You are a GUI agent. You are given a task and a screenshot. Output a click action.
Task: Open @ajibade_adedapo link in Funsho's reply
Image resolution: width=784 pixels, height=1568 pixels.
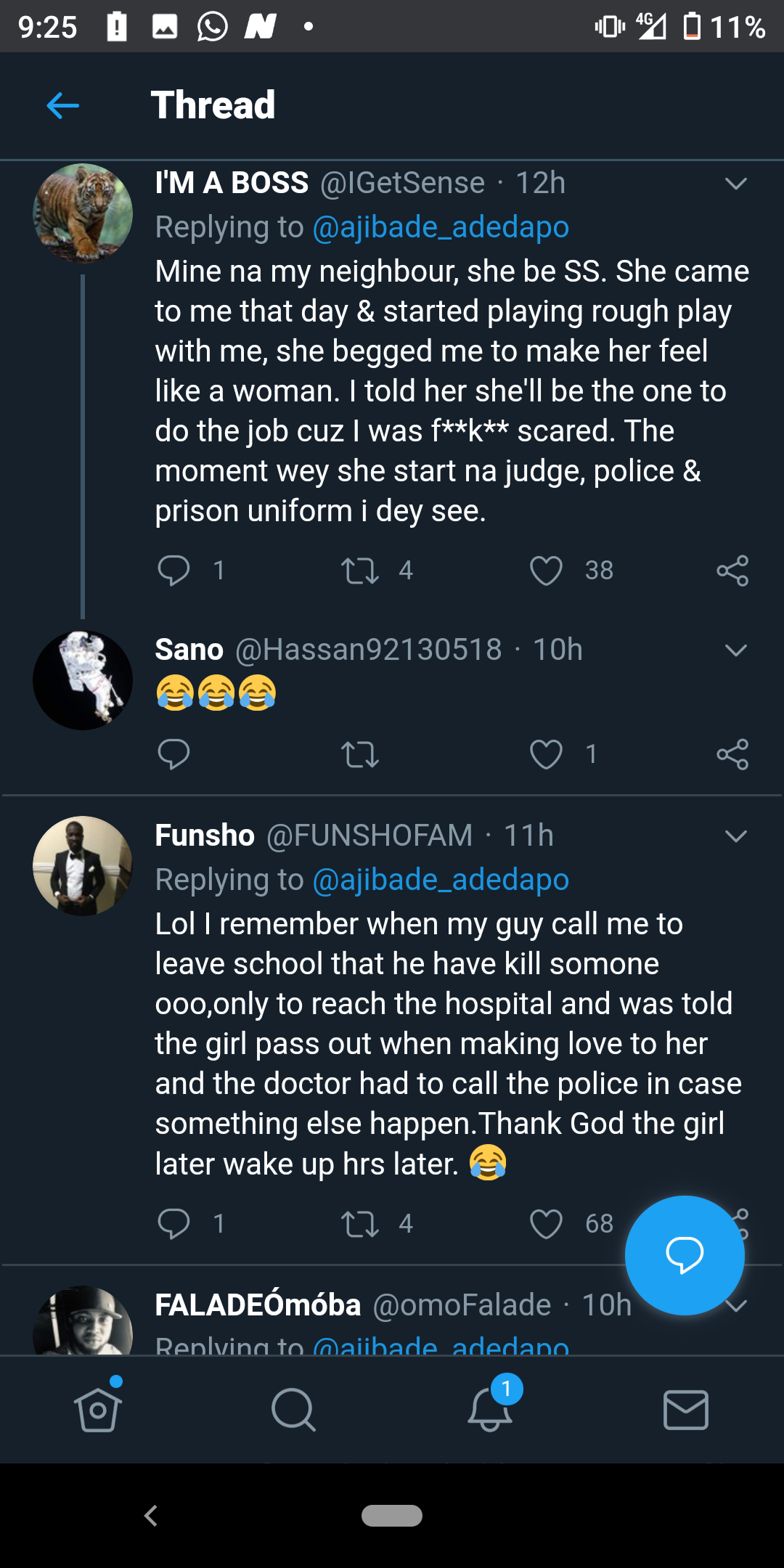[x=440, y=880]
